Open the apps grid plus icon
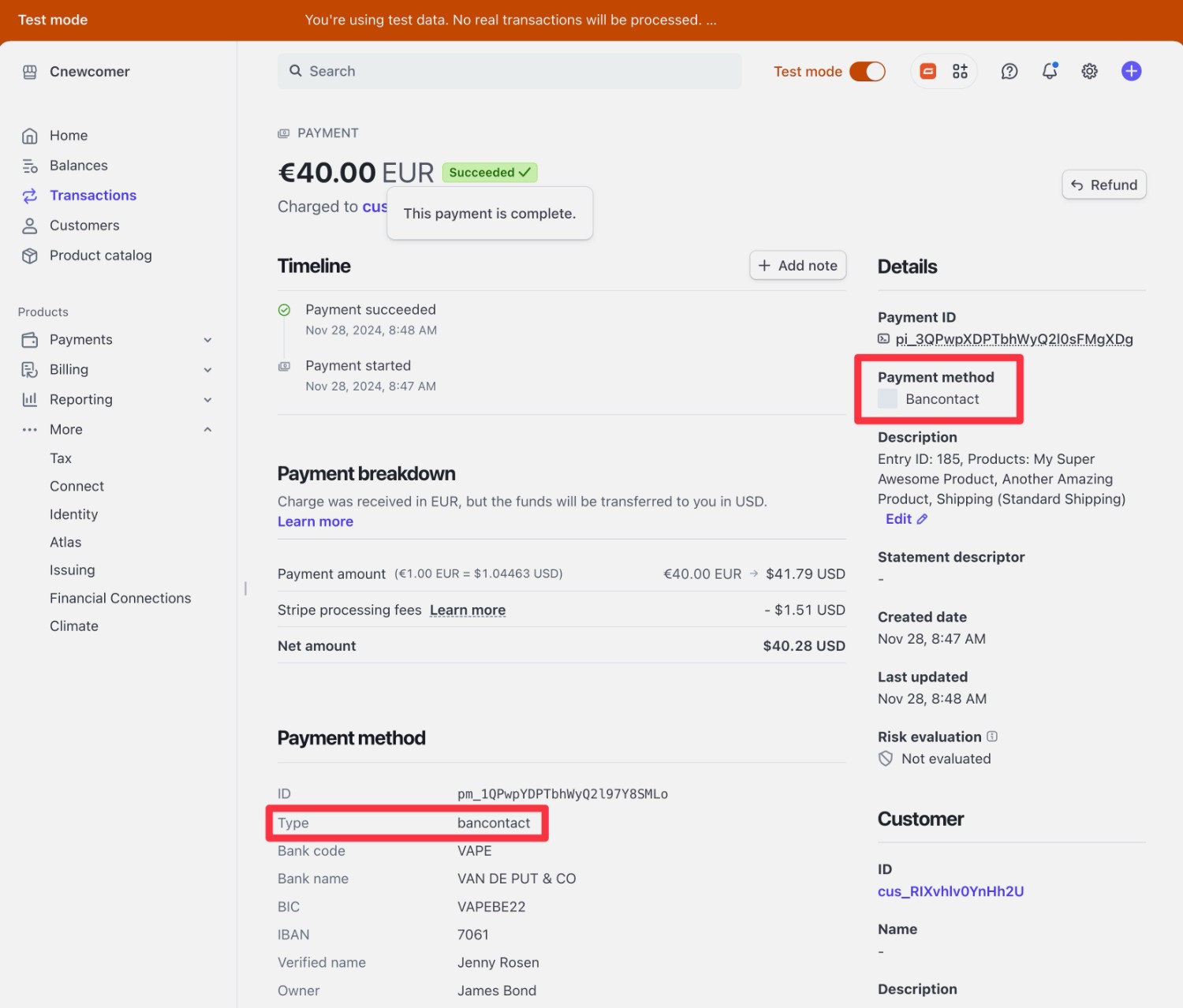The width and height of the screenshot is (1183, 1008). click(x=960, y=71)
